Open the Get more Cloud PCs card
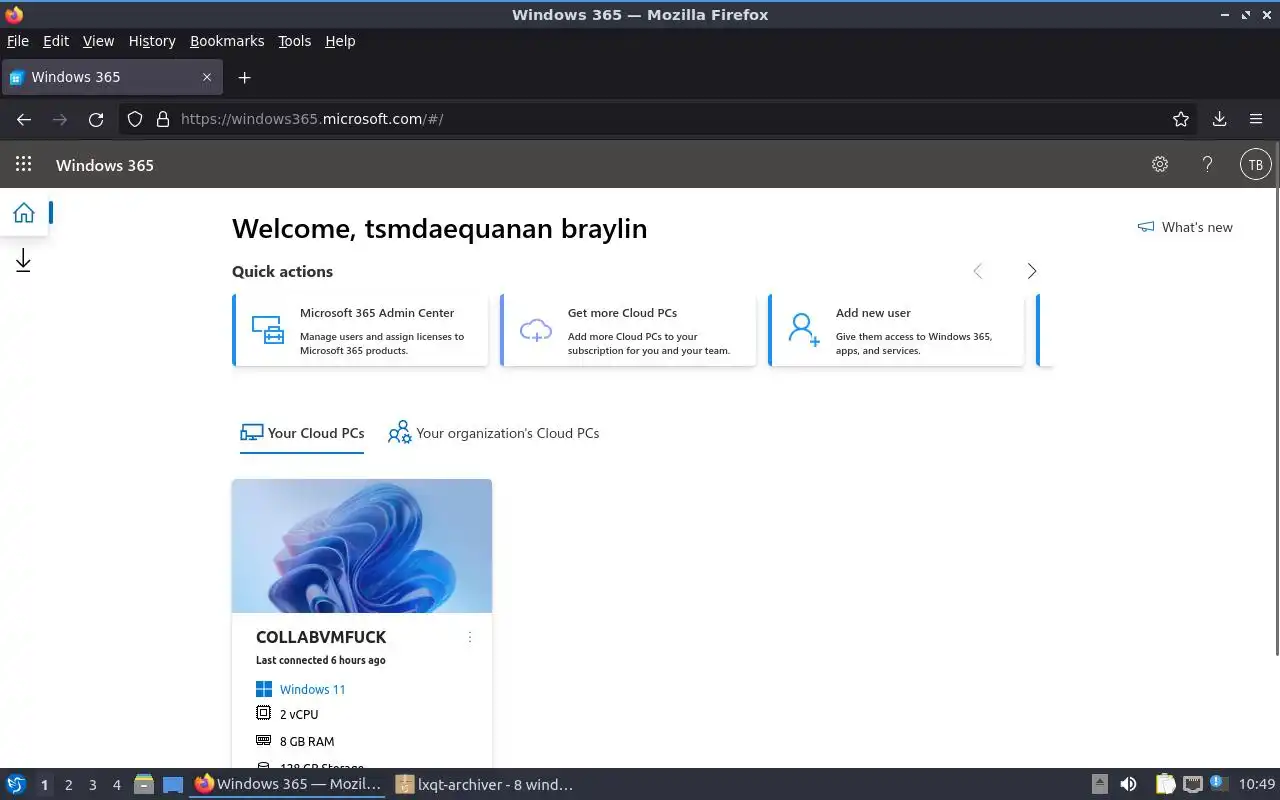Viewport: 1280px width, 800px height. click(628, 330)
